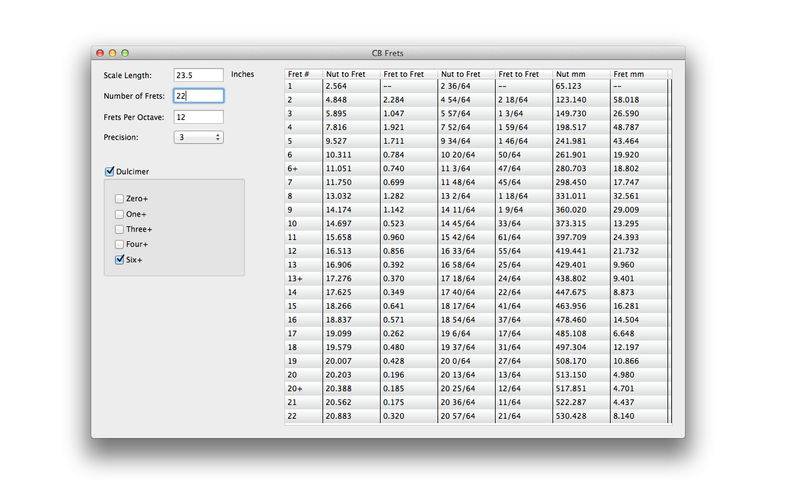Select cell 241.981 in fret 5 row
This screenshot has height=500, width=800.
(581, 141)
